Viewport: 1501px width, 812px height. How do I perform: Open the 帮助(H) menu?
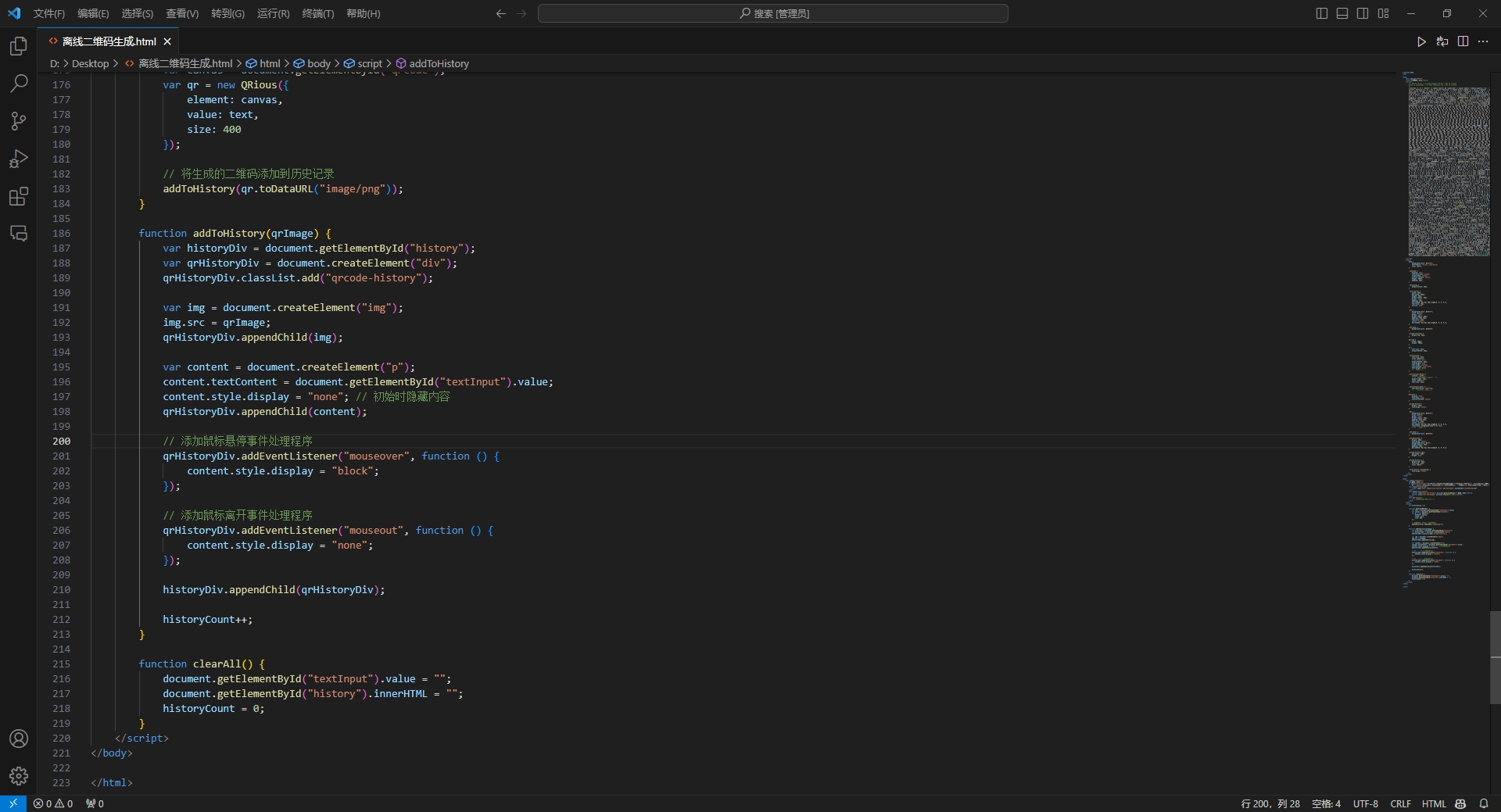click(x=364, y=13)
